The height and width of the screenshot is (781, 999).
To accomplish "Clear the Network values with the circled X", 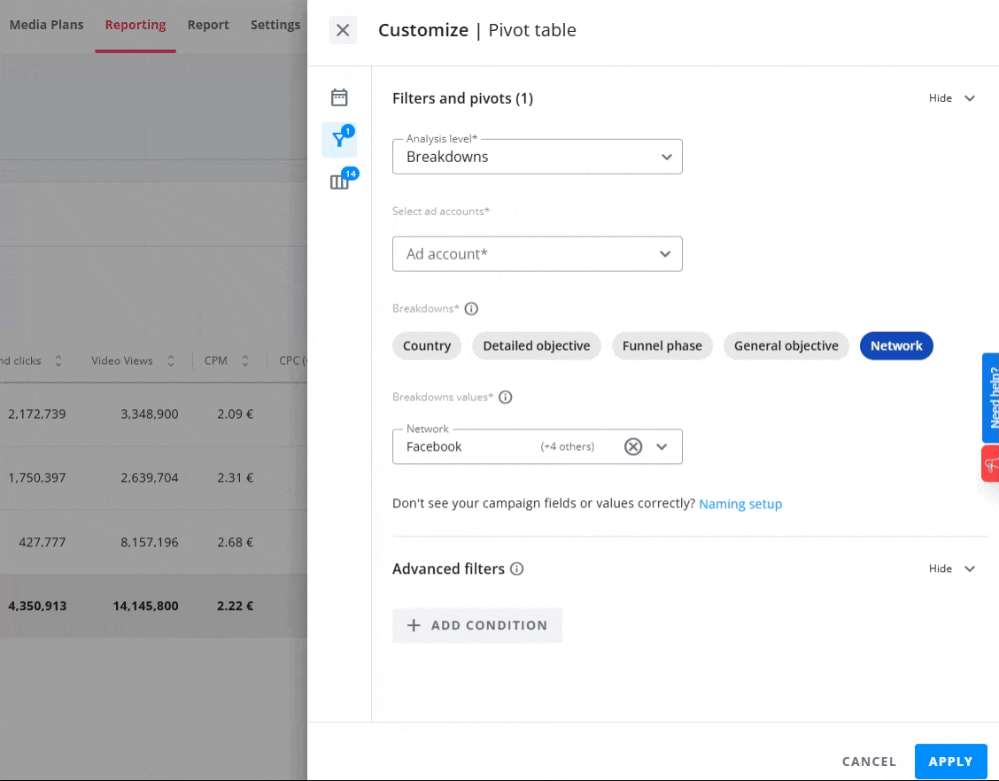I will 633,447.
